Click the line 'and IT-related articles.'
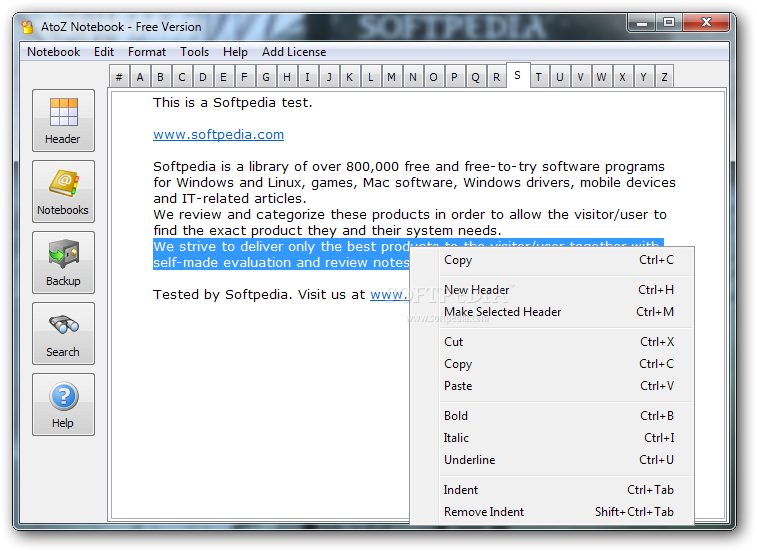The width and height of the screenshot is (757, 551). (x=230, y=198)
